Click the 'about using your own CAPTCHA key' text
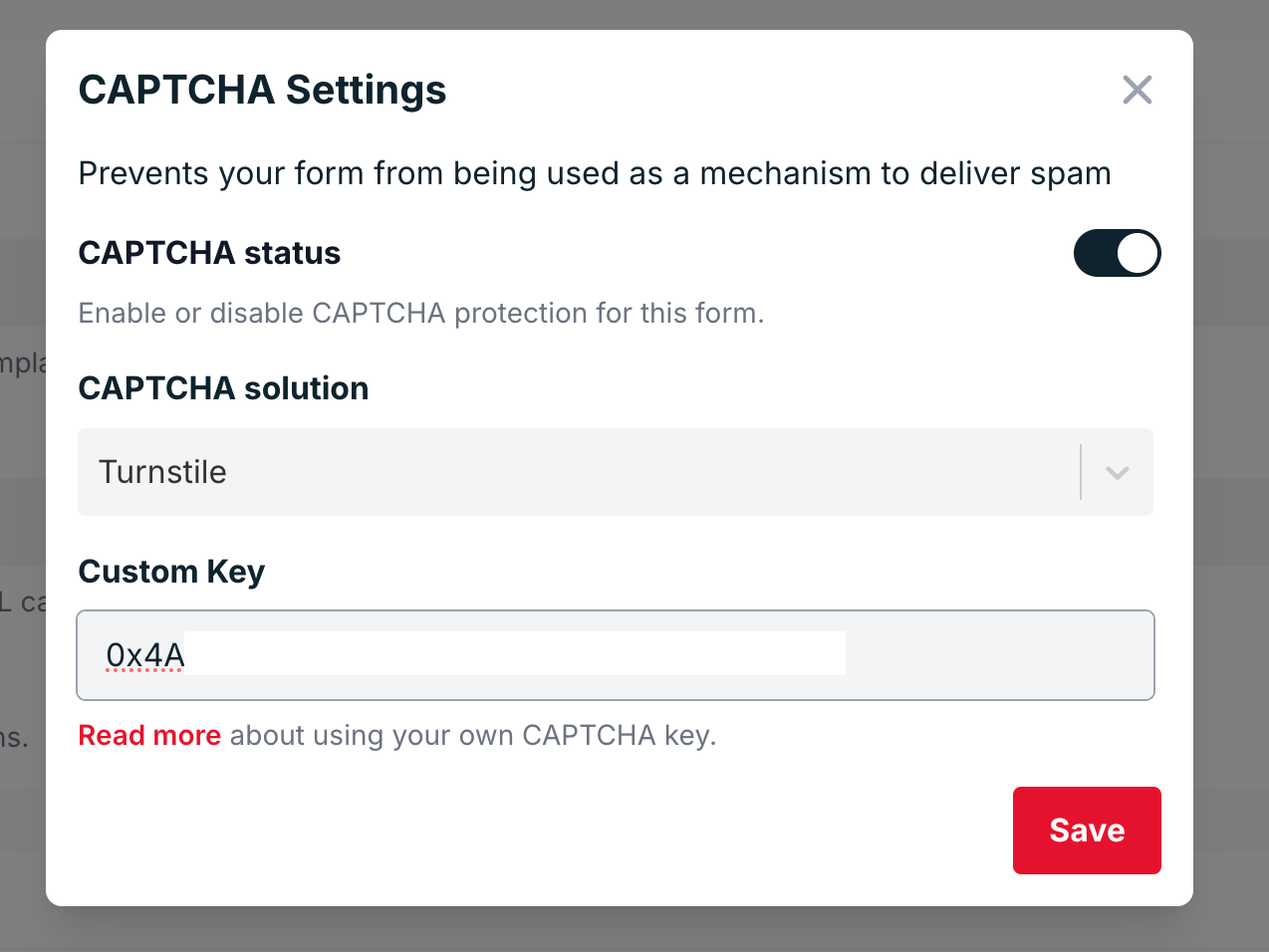The image size is (1269, 952). [x=473, y=735]
